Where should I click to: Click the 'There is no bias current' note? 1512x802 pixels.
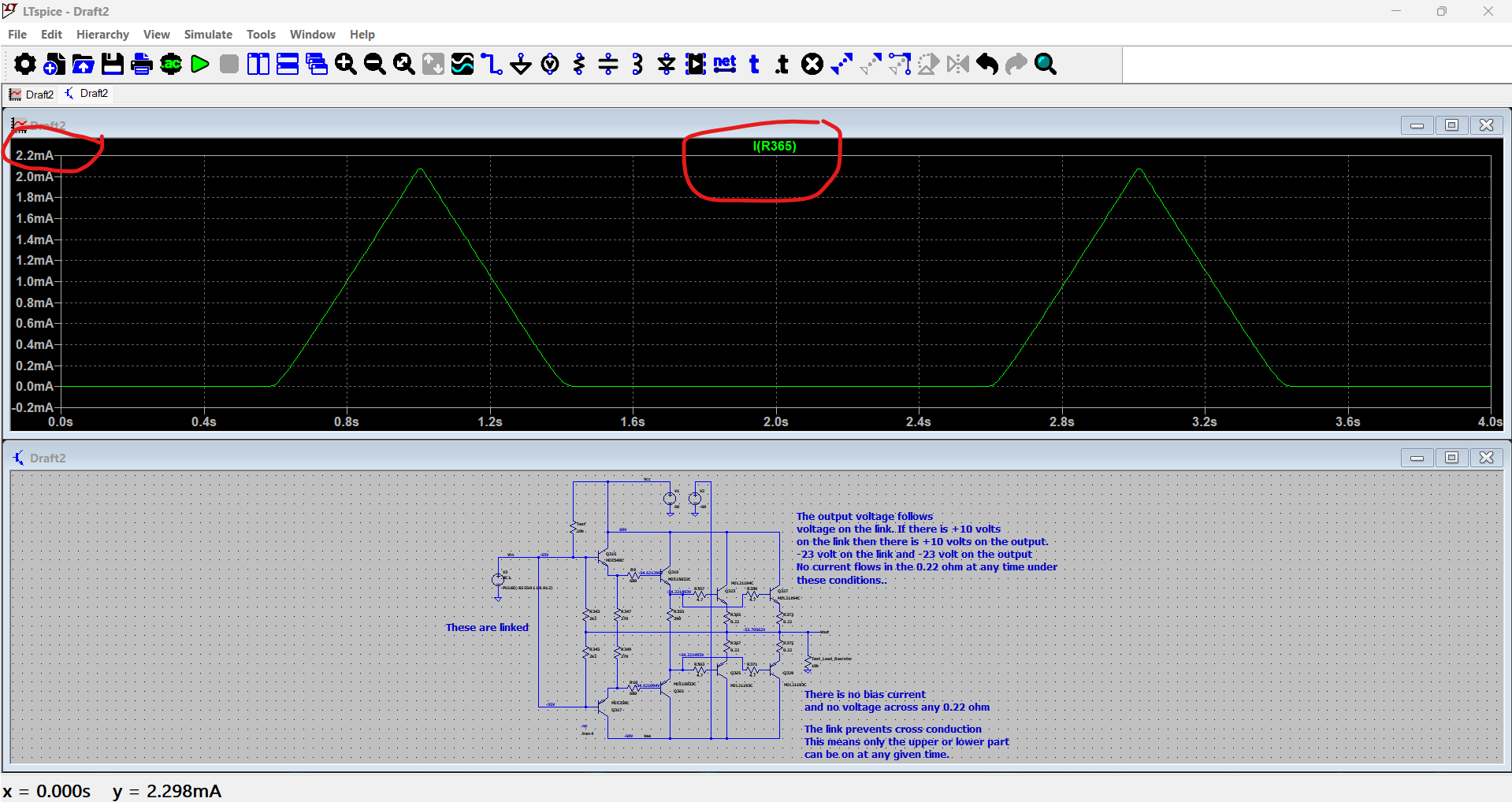pos(865,694)
